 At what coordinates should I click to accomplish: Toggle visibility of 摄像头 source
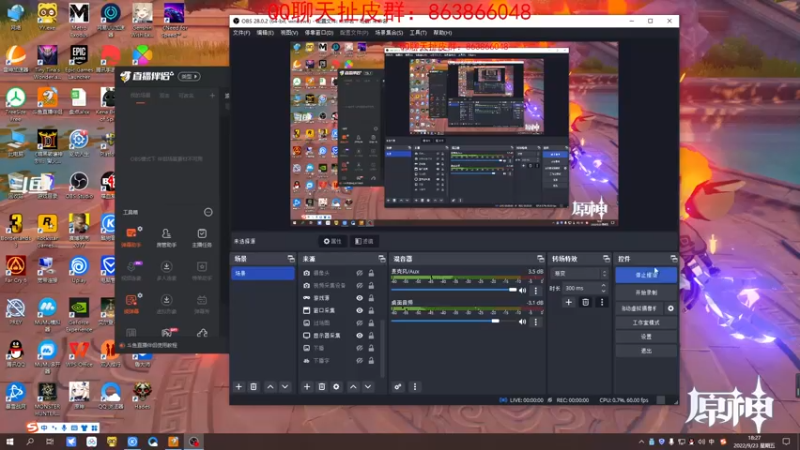(359, 273)
